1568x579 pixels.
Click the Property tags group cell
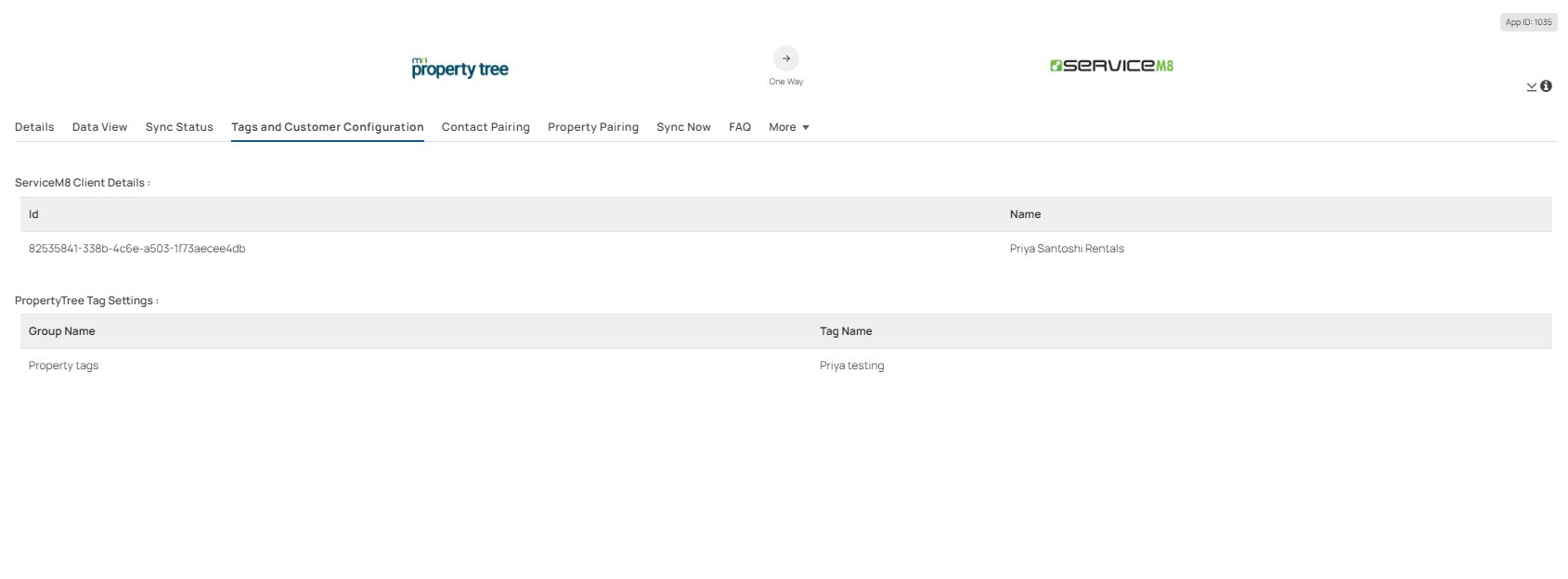pos(63,366)
